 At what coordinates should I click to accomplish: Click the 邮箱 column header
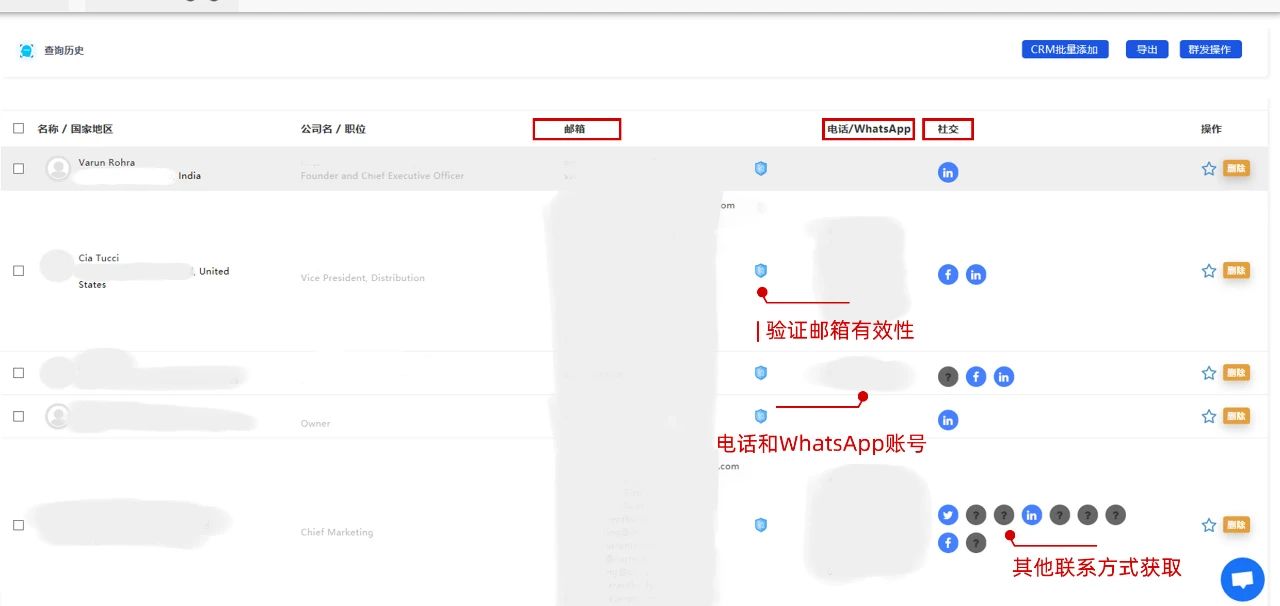pyautogui.click(x=576, y=129)
